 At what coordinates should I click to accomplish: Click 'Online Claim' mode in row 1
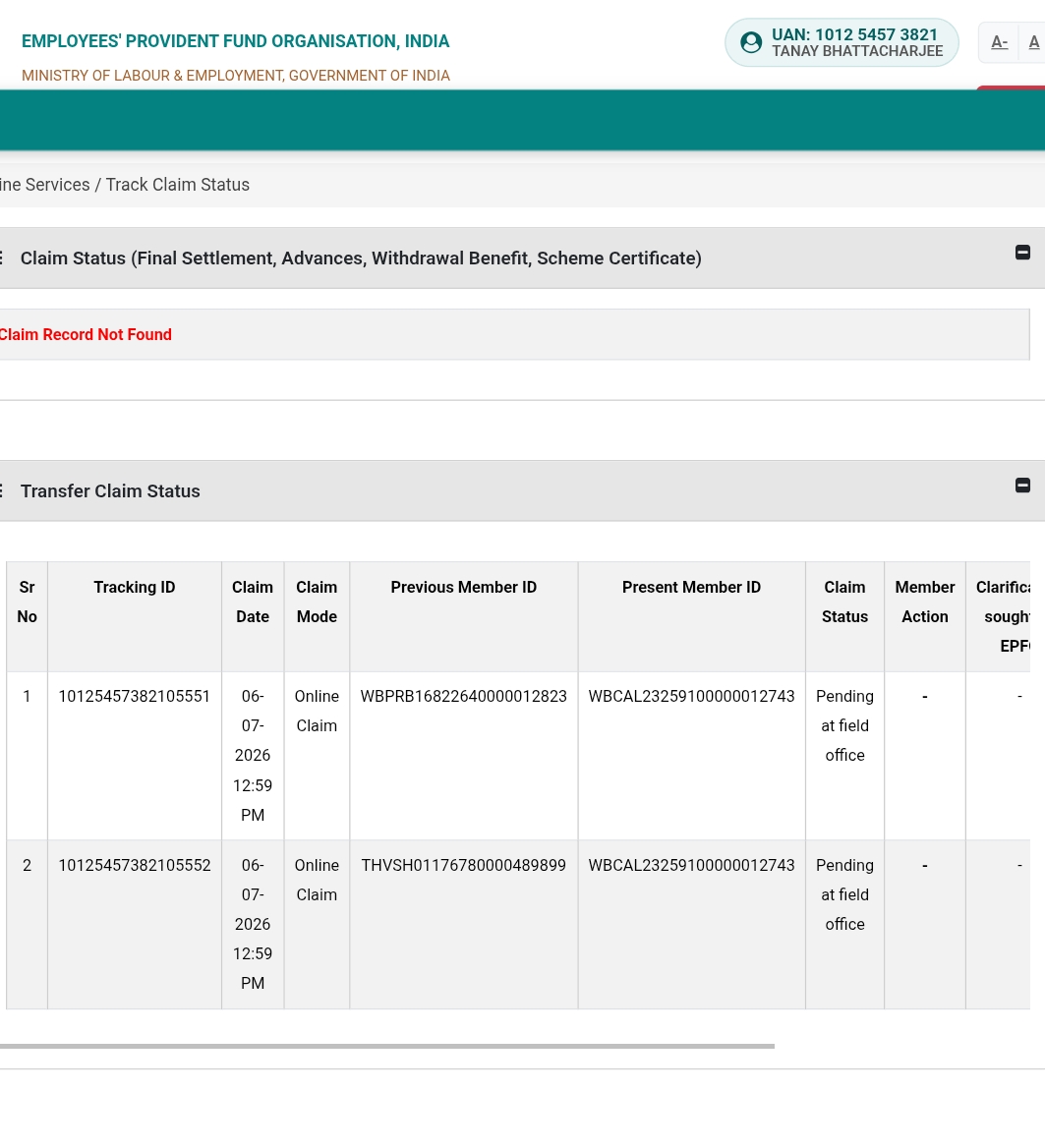[317, 711]
